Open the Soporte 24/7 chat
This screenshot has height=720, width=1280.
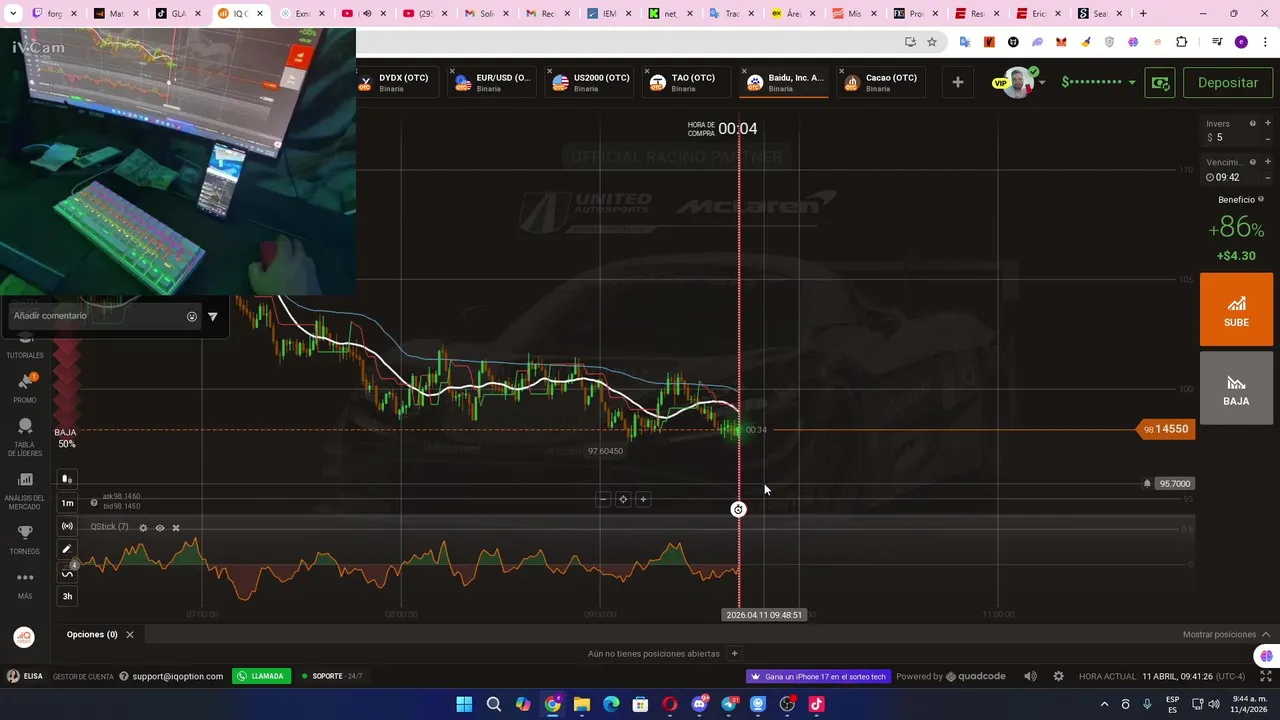[331, 676]
